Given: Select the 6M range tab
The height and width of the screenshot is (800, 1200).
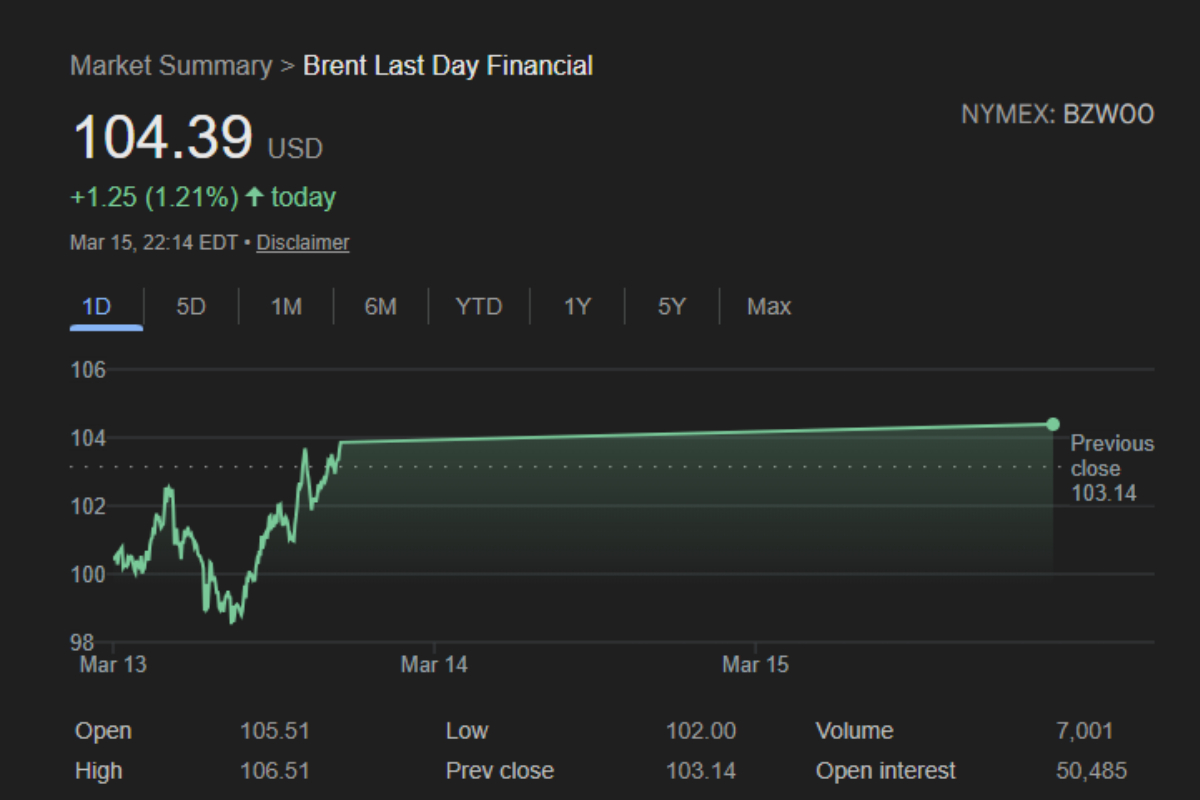Looking at the screenshot, I should (380, 306).
